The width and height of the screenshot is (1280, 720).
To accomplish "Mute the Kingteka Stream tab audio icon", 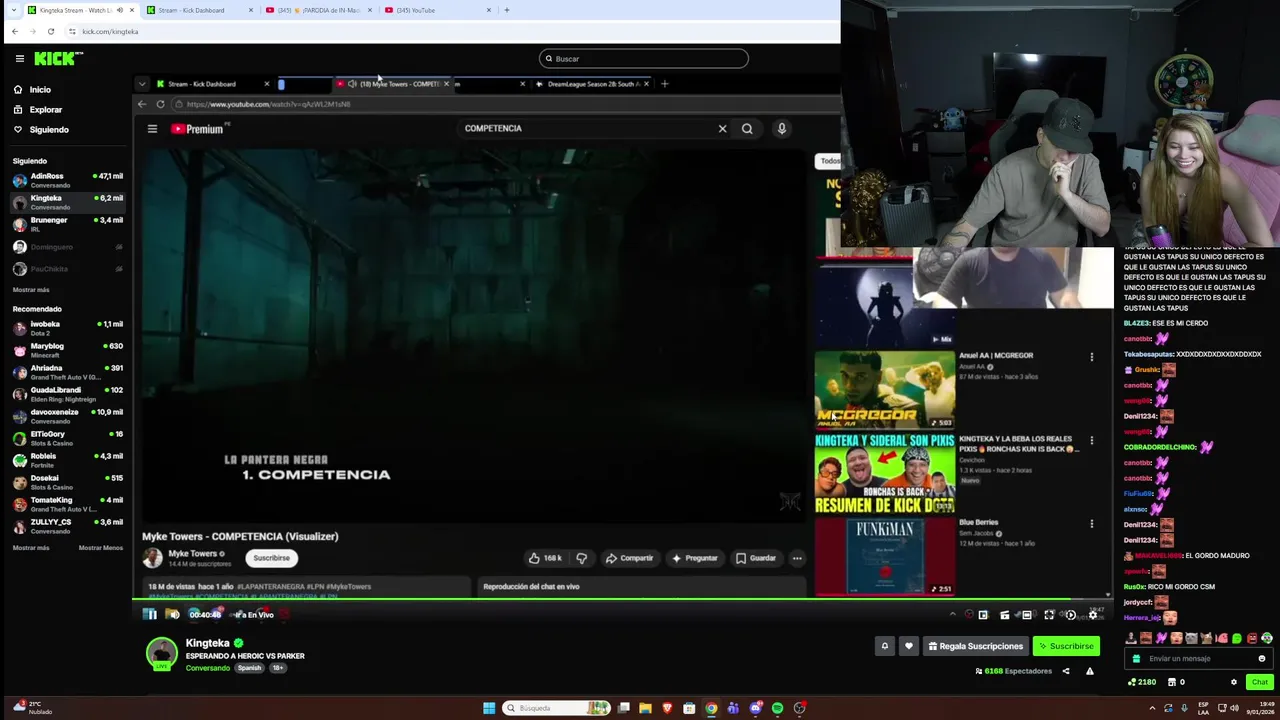I will coord(120,10).
